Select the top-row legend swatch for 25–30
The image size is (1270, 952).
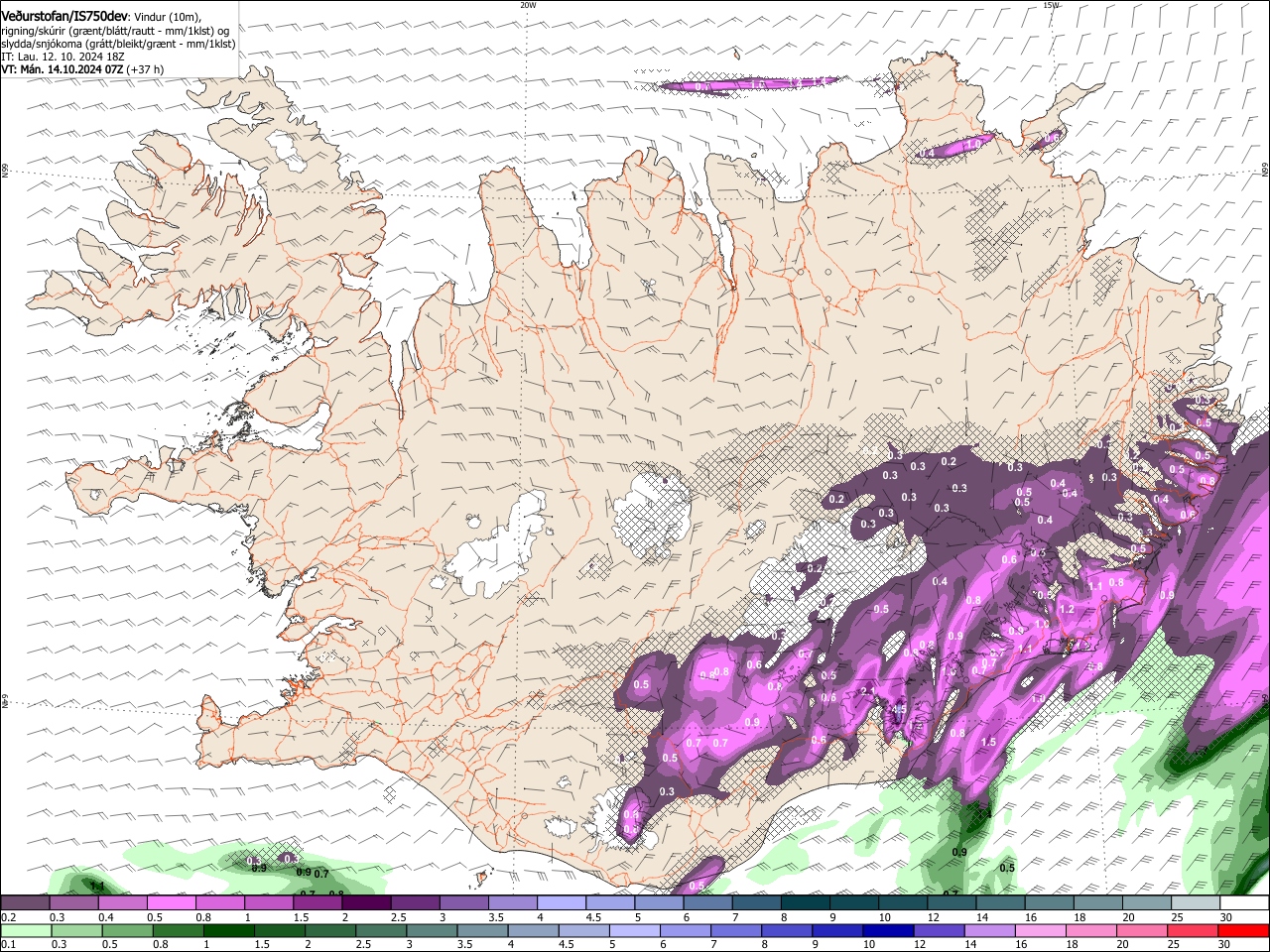[x=1197, y=902]
